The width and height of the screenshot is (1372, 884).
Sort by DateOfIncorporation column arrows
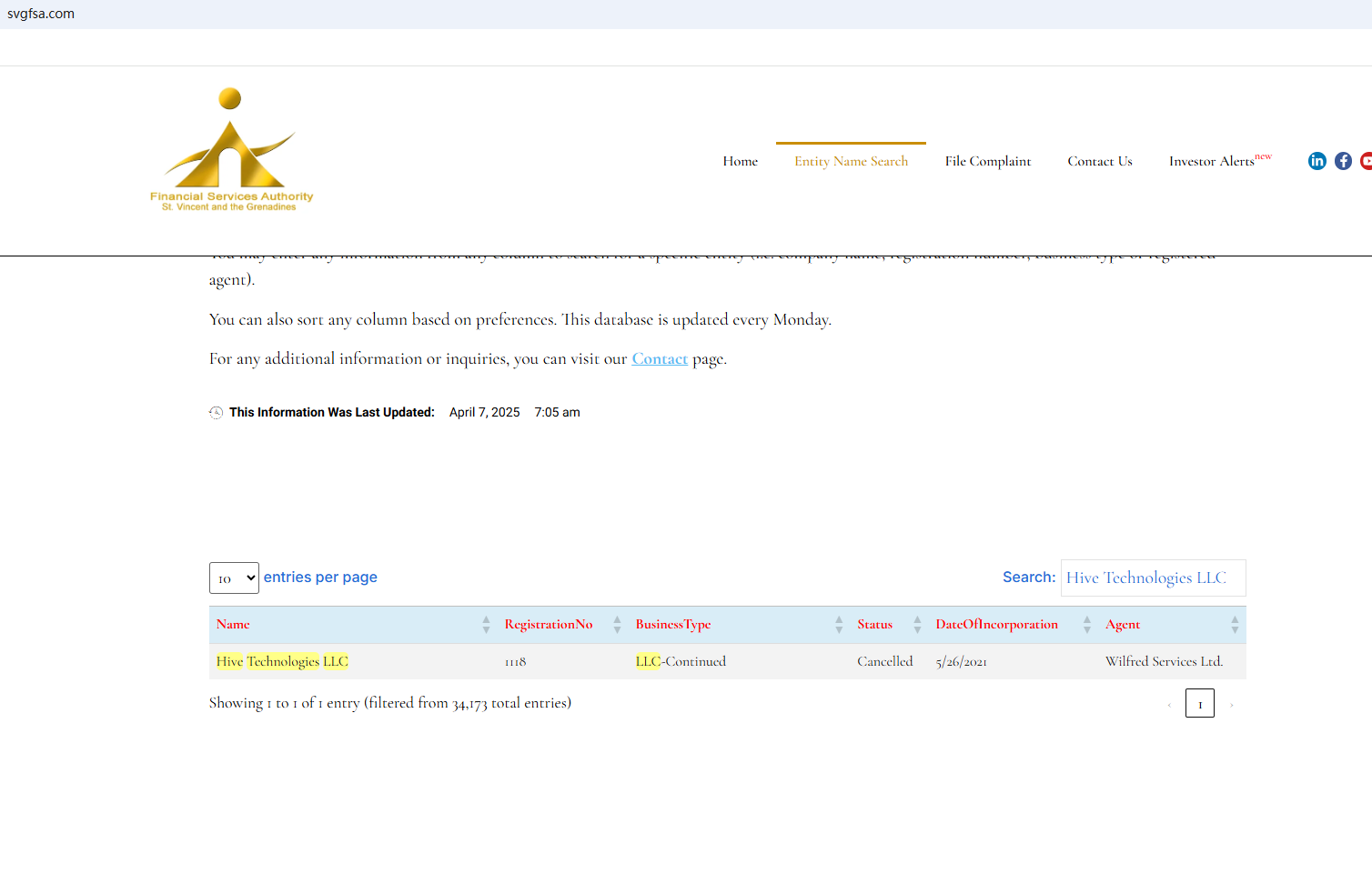point(1086,625)
